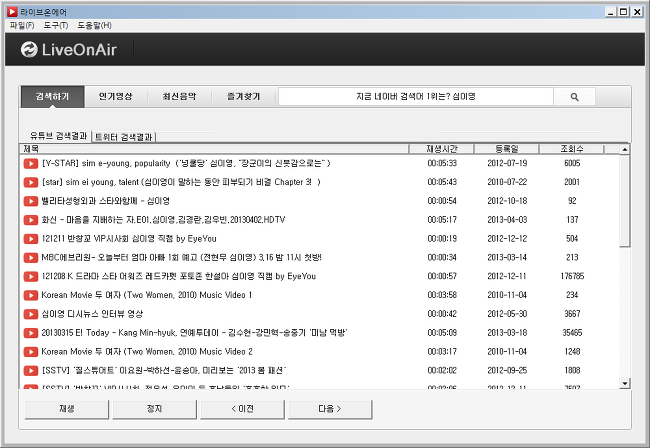Sort list by 등록일 column header

coord(507,149)
